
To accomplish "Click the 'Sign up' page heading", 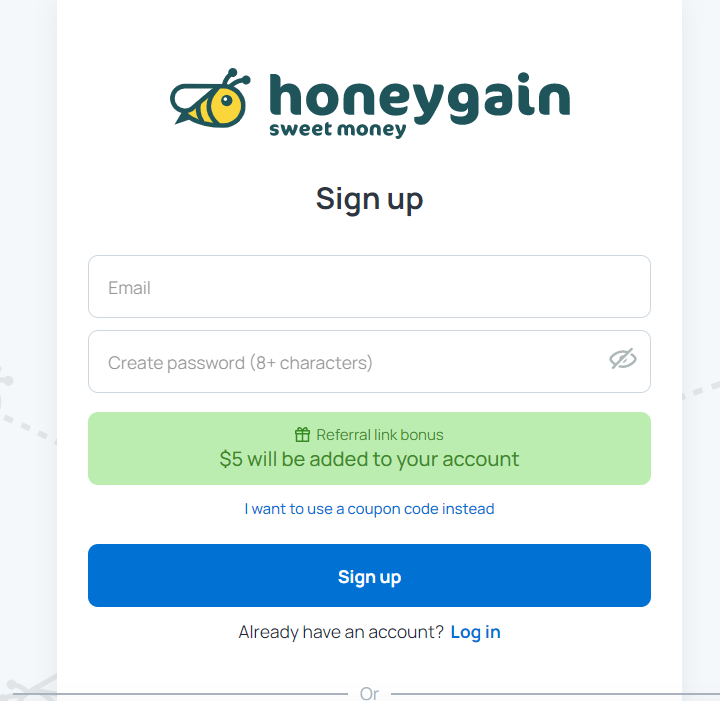I will pyautogui.click(x=369, y=200).
